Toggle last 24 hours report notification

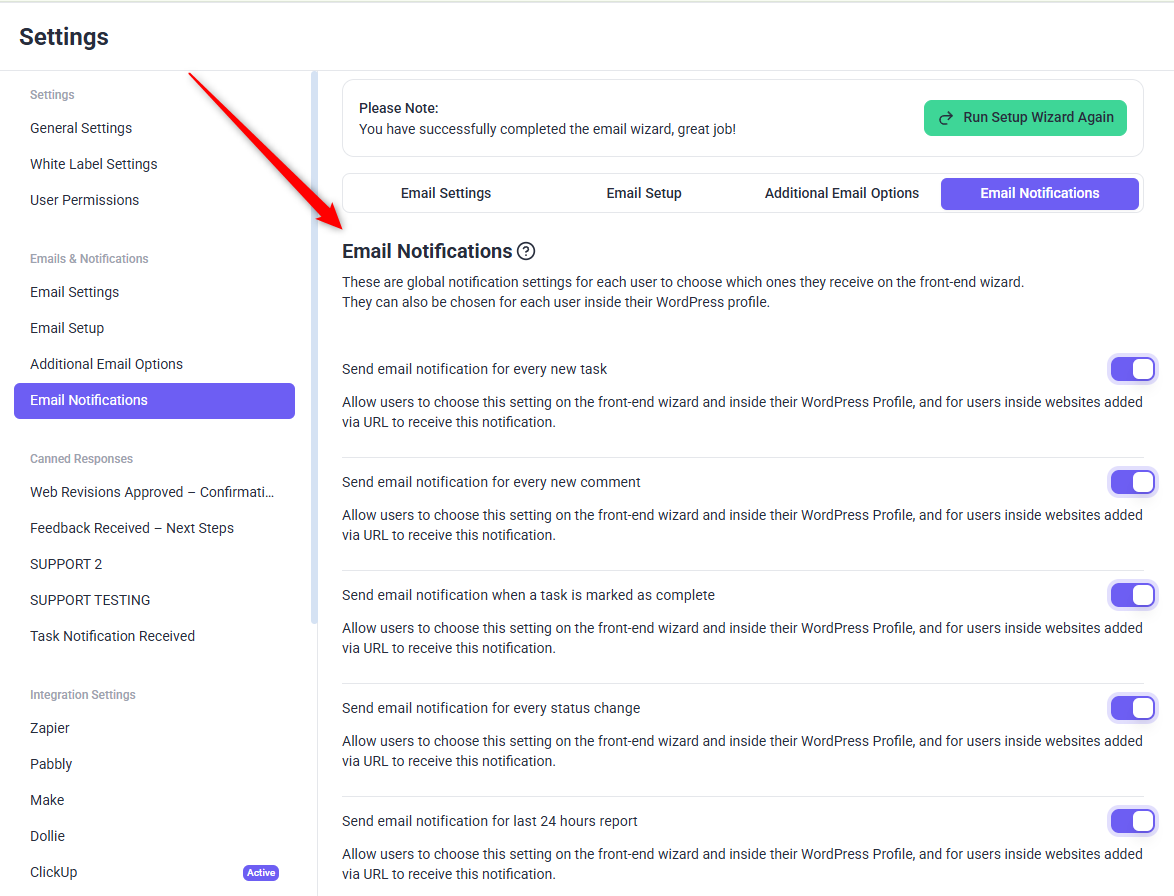(1132, 821)
